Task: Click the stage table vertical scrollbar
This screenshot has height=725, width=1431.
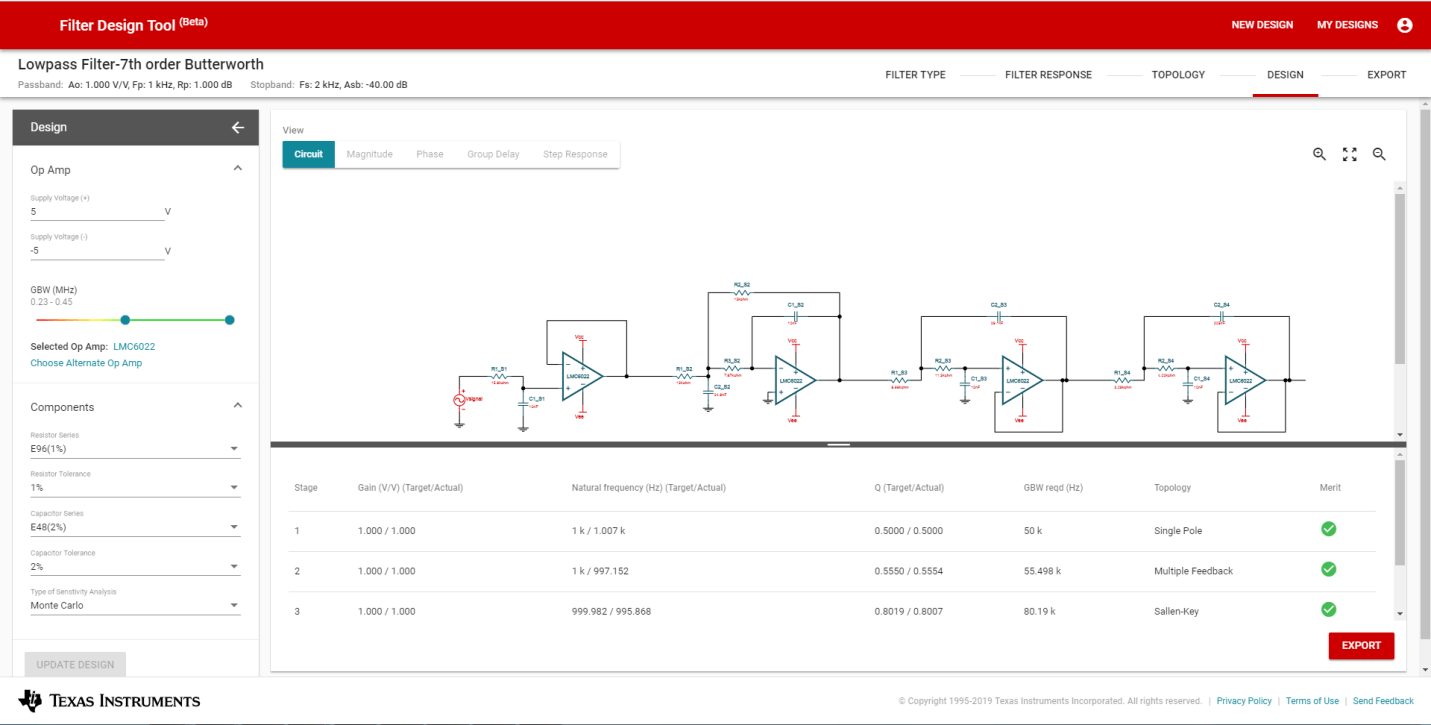Action: point(1400,512)
